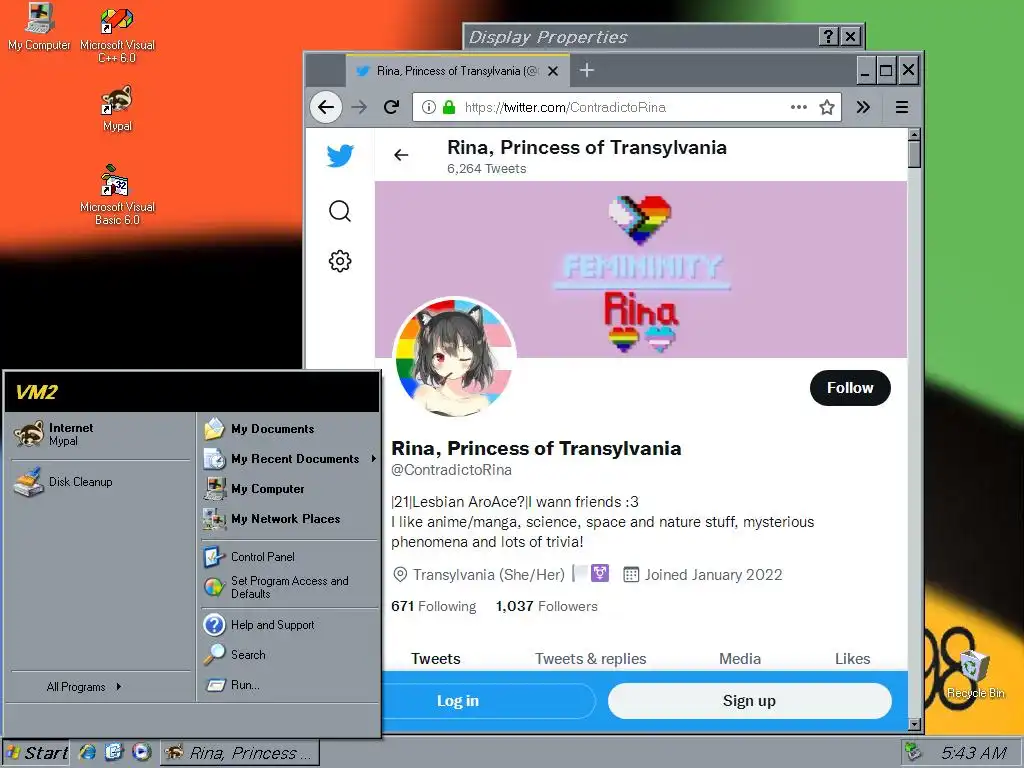Click the @ContradictoRina handle text
The height and width of the screenshot is (768, 1024).
point(451,470)
